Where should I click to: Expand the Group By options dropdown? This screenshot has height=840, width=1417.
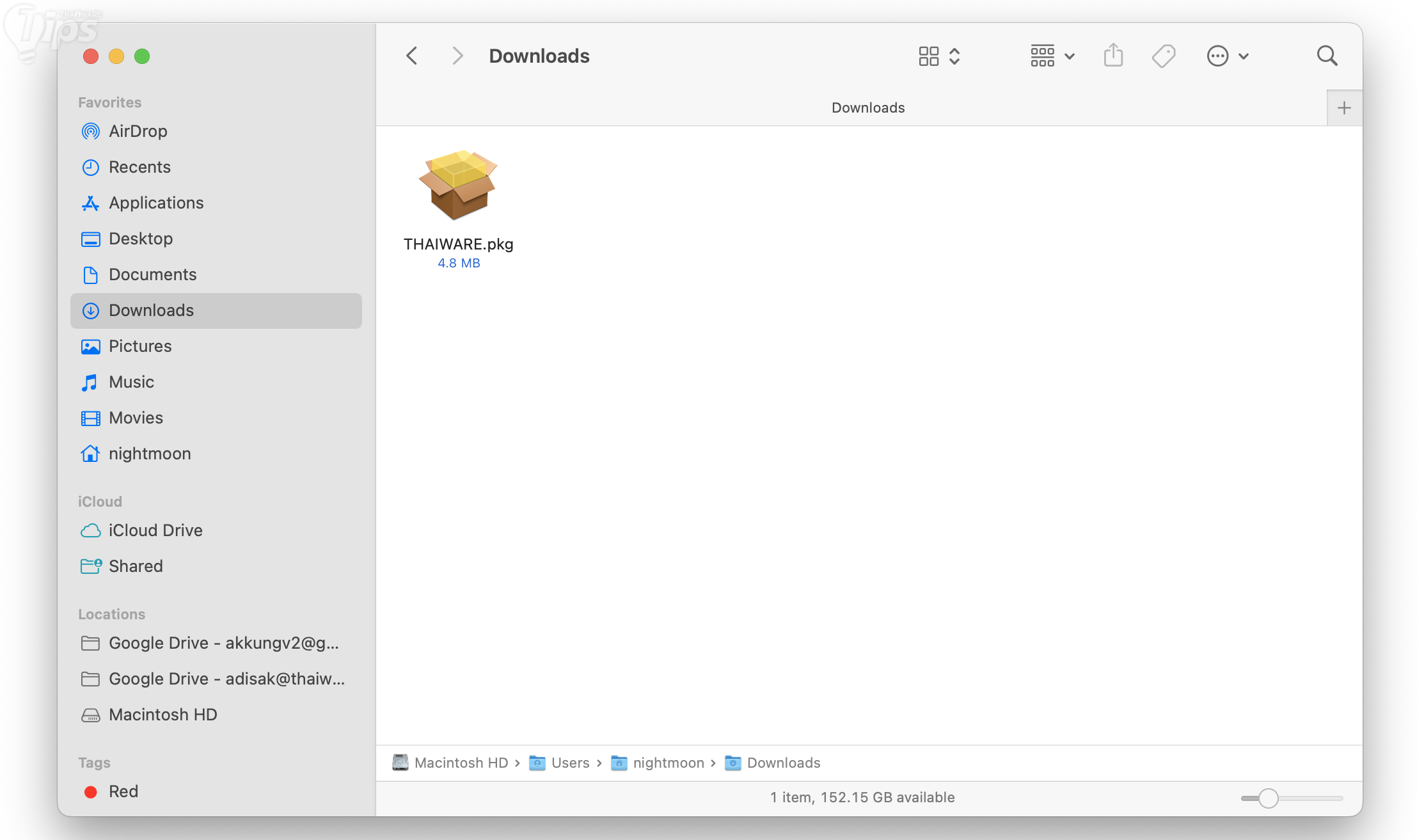tap(1052, 56)
